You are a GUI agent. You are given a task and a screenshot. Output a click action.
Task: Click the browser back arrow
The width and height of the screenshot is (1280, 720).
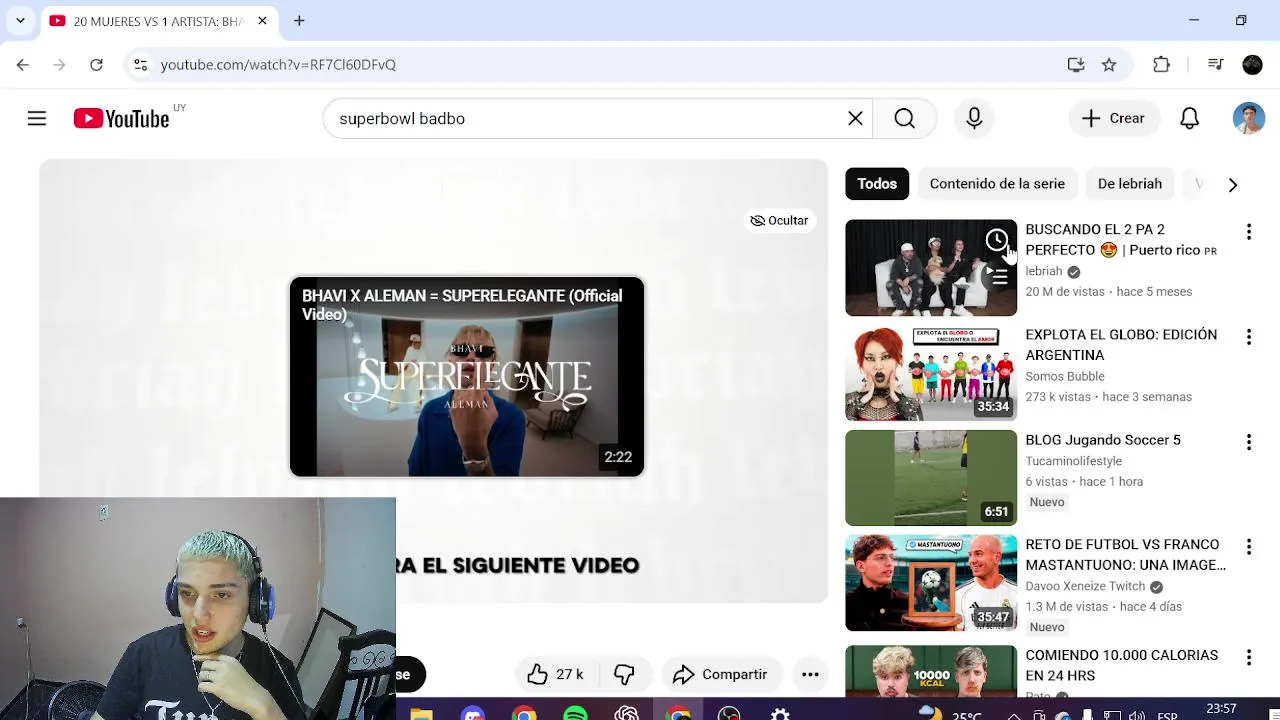coord(23,65)
